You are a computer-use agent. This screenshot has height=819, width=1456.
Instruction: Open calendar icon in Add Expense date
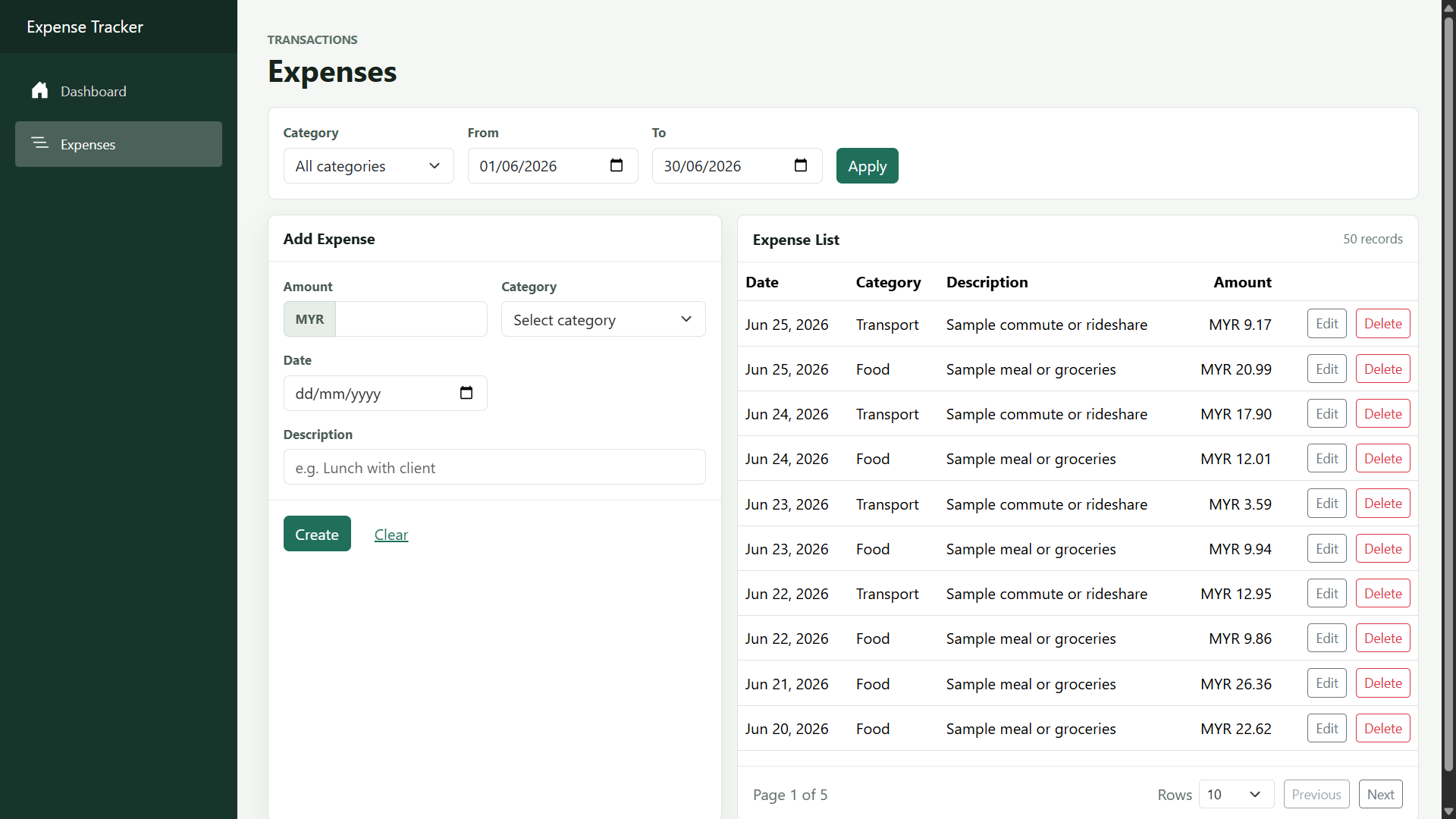coord(466,393)
